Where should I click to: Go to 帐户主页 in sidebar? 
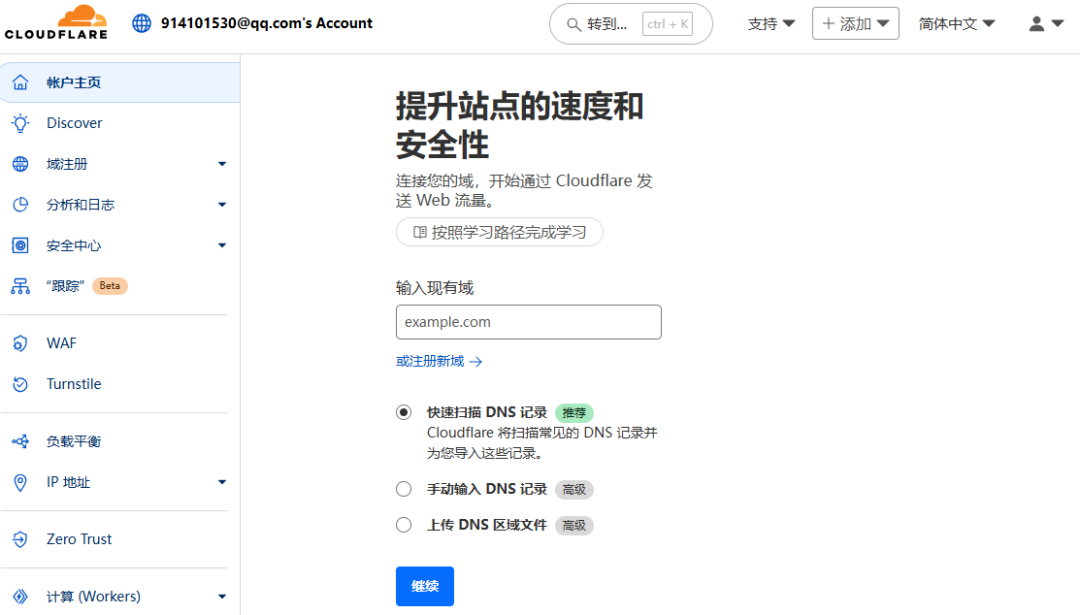(x=120, y=83)
